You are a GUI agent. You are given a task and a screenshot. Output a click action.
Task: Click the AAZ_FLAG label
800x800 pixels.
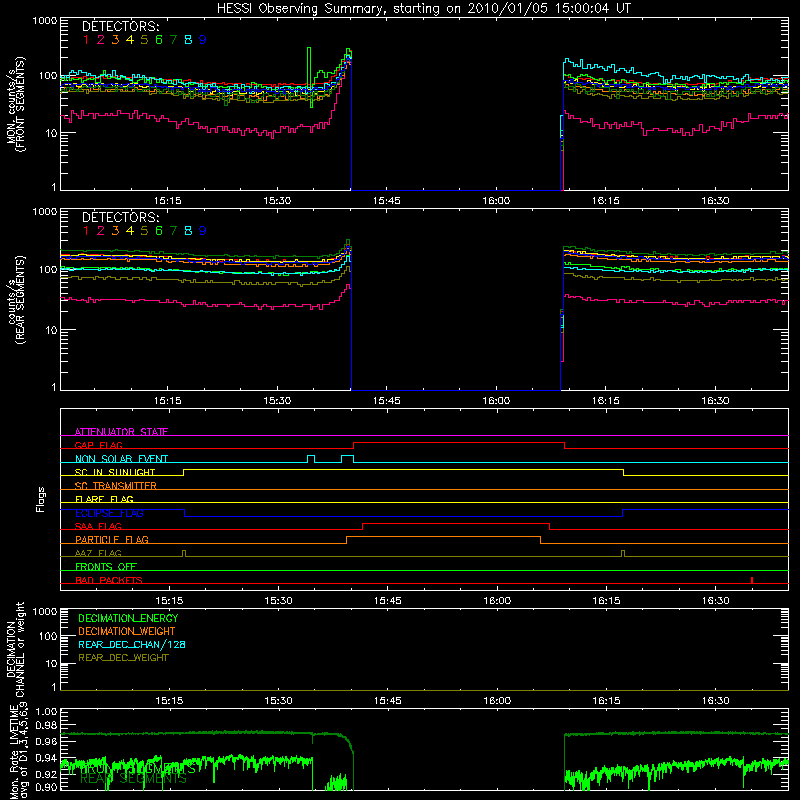click(98, 553)
